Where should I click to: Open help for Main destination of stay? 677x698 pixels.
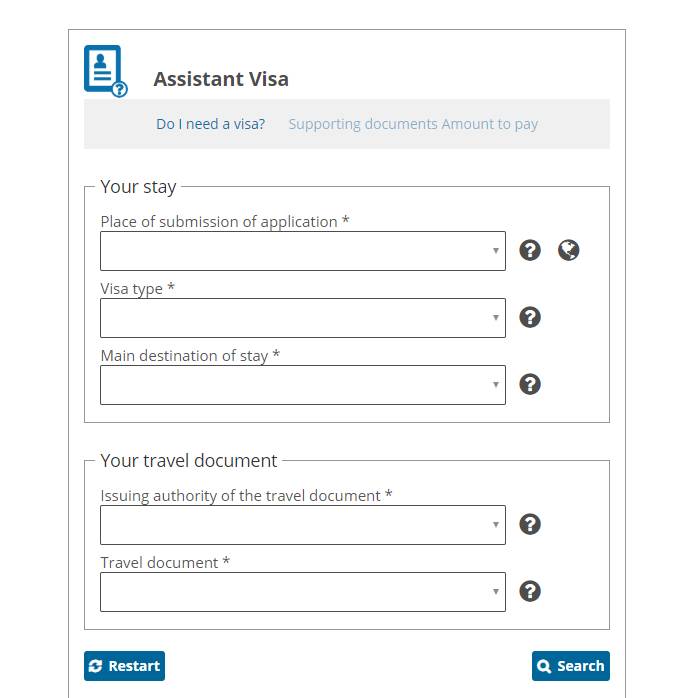[530, 384]
